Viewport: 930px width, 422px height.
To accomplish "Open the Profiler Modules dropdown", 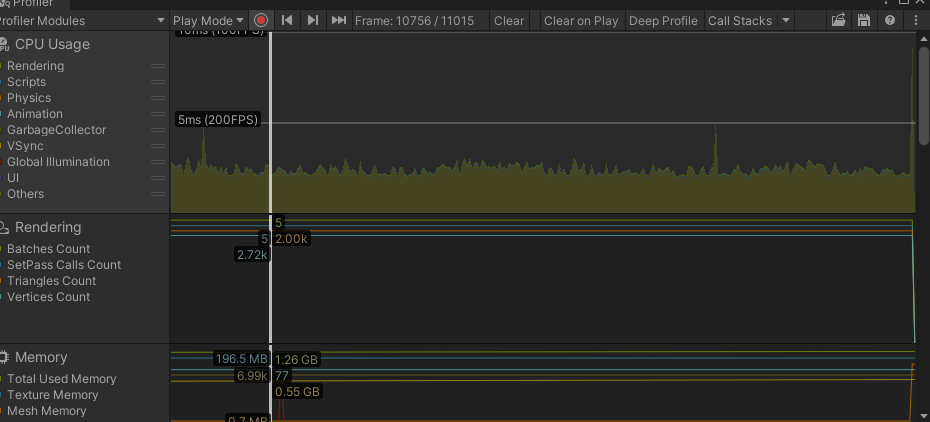I will click(82, 20).
